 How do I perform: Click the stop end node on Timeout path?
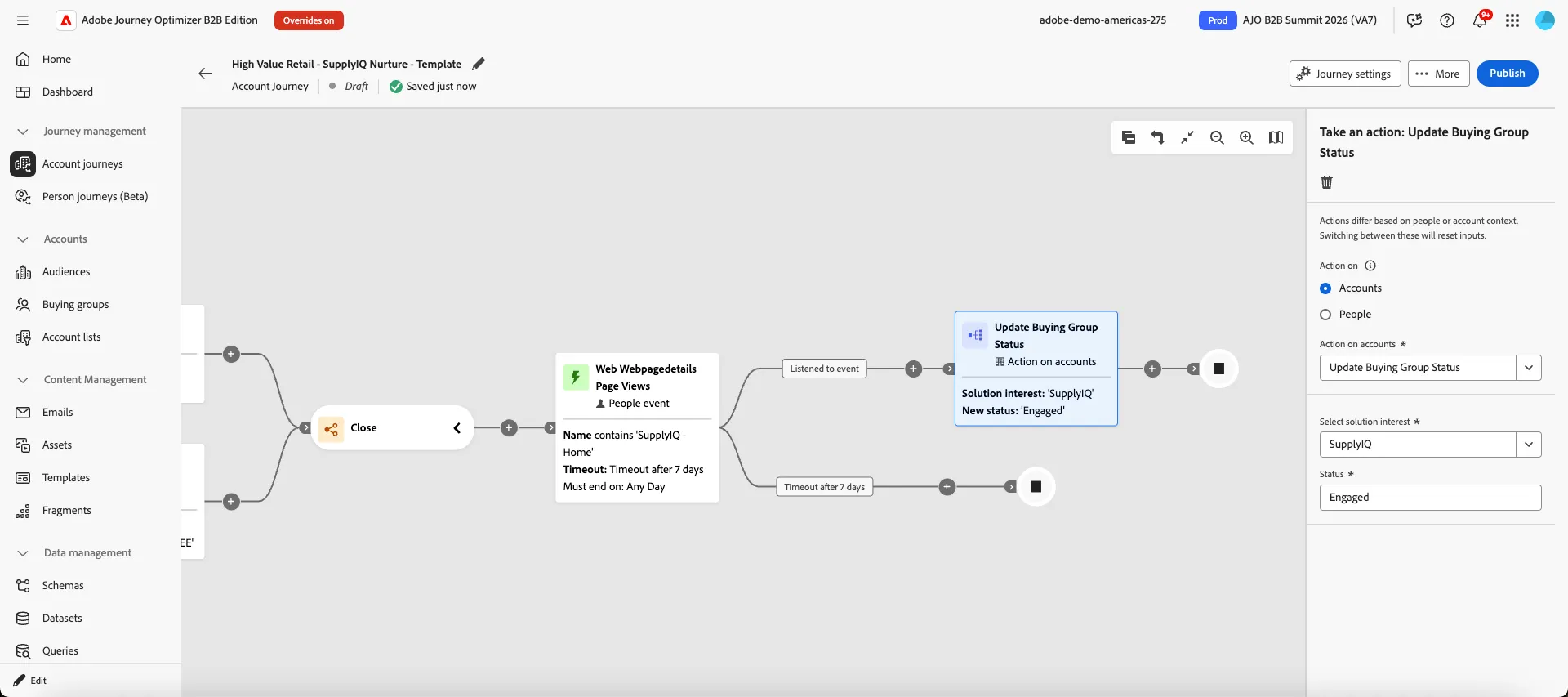coord(1036,487)
